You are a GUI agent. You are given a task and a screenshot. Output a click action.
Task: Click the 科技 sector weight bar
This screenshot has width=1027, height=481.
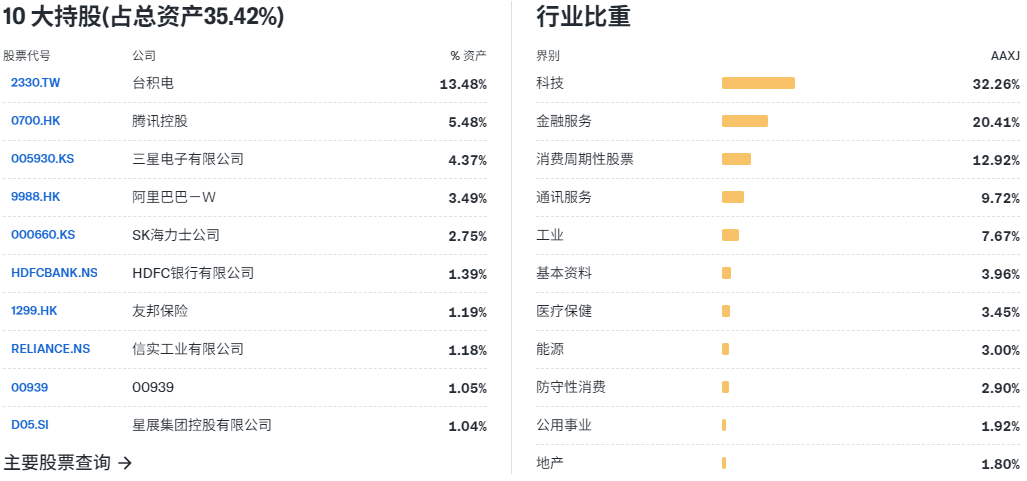(758, 83)
